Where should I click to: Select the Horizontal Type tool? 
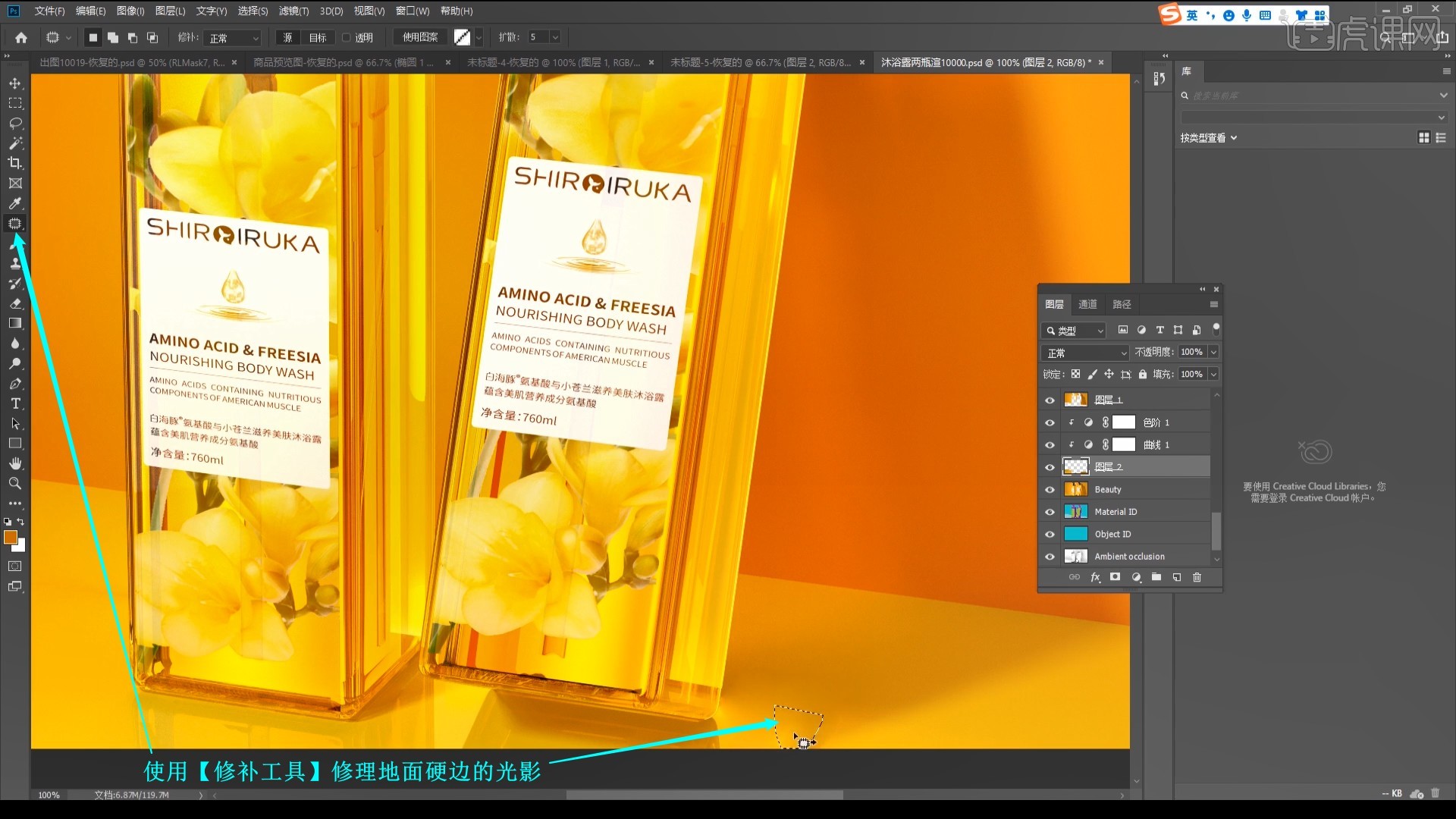15,403
